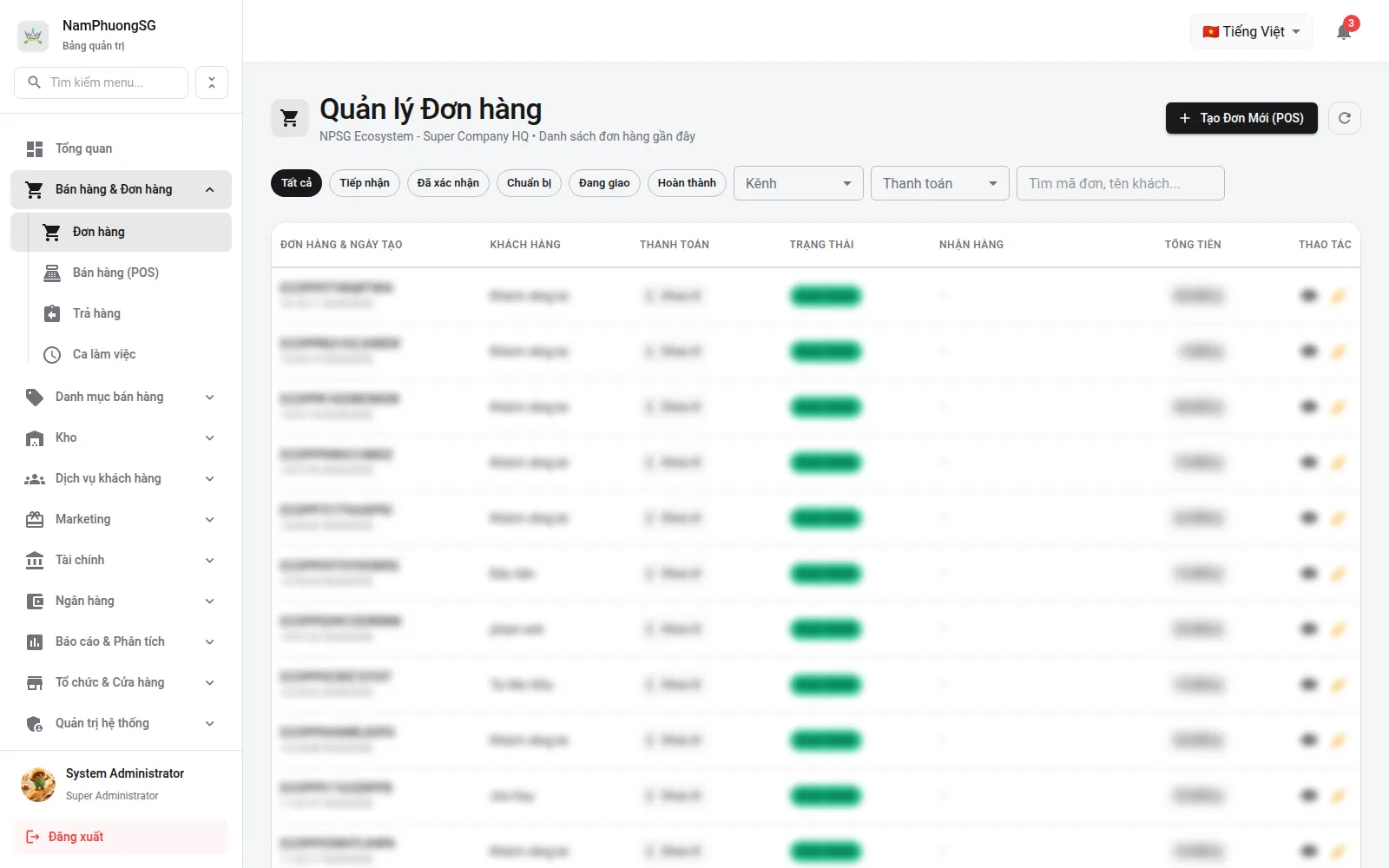
Task: Click the System Administrator avatar
Action: (38, 785)
